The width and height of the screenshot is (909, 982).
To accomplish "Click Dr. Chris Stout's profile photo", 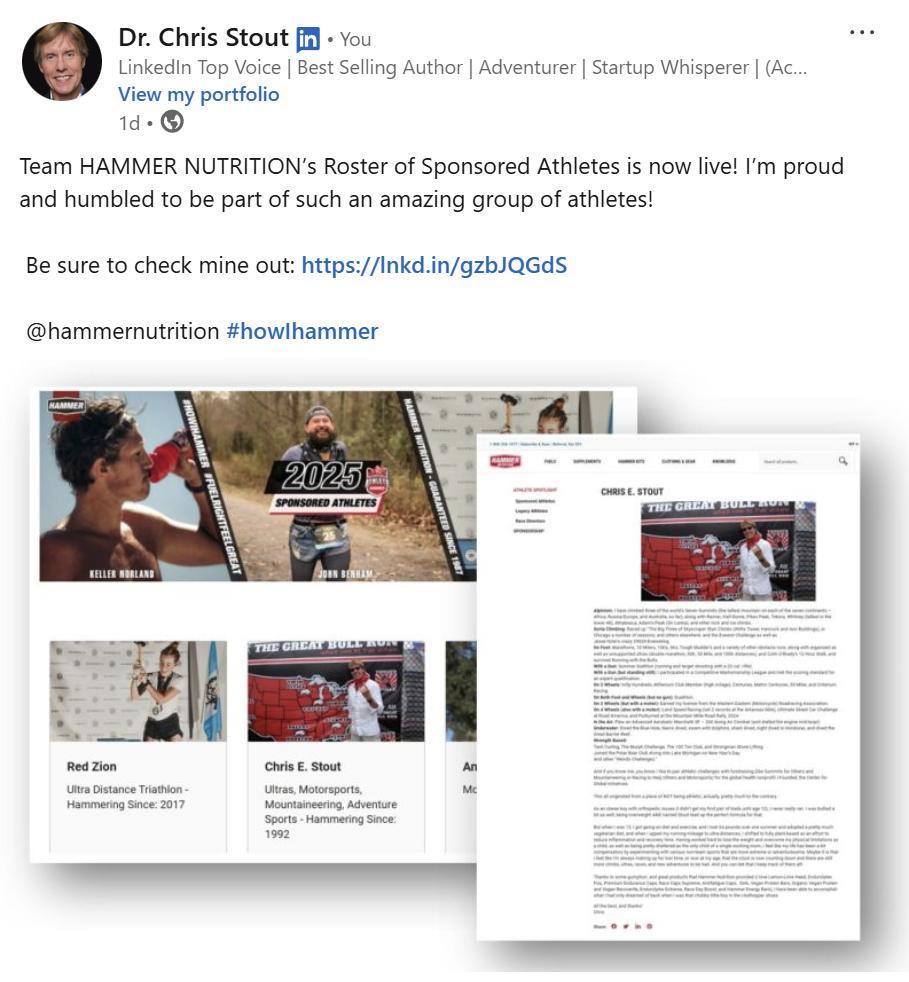I will click(62, 61).
